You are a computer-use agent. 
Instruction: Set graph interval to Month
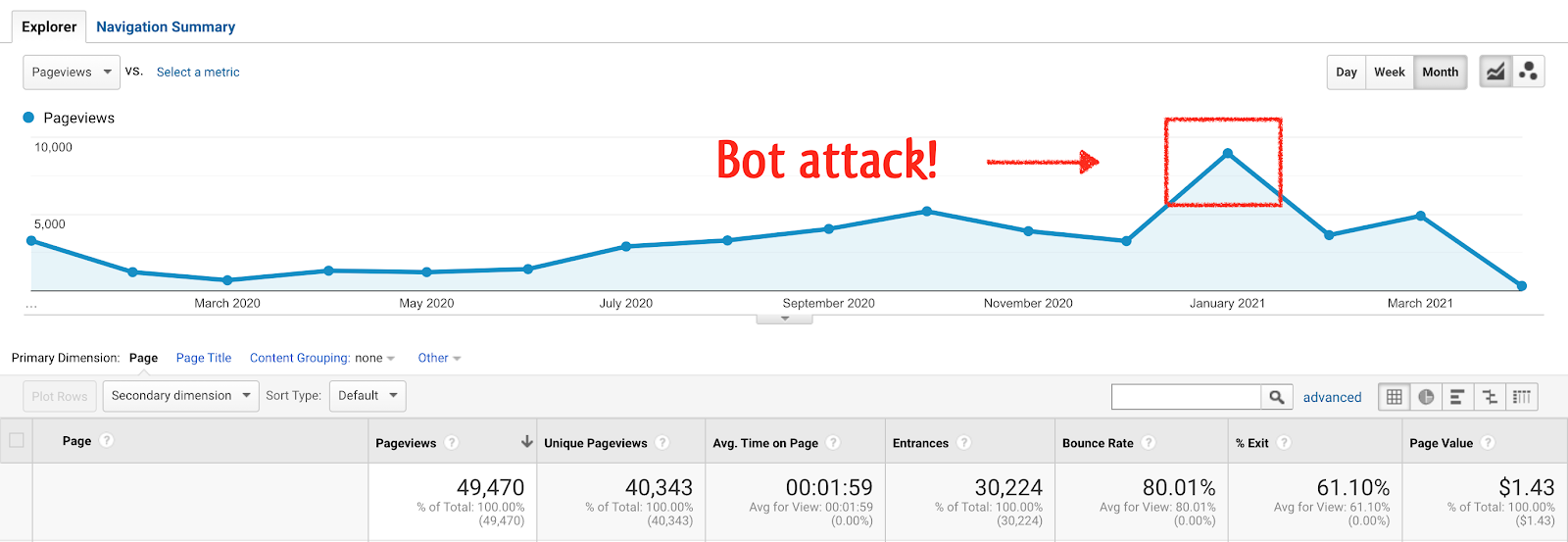(x=1441, y=72)
